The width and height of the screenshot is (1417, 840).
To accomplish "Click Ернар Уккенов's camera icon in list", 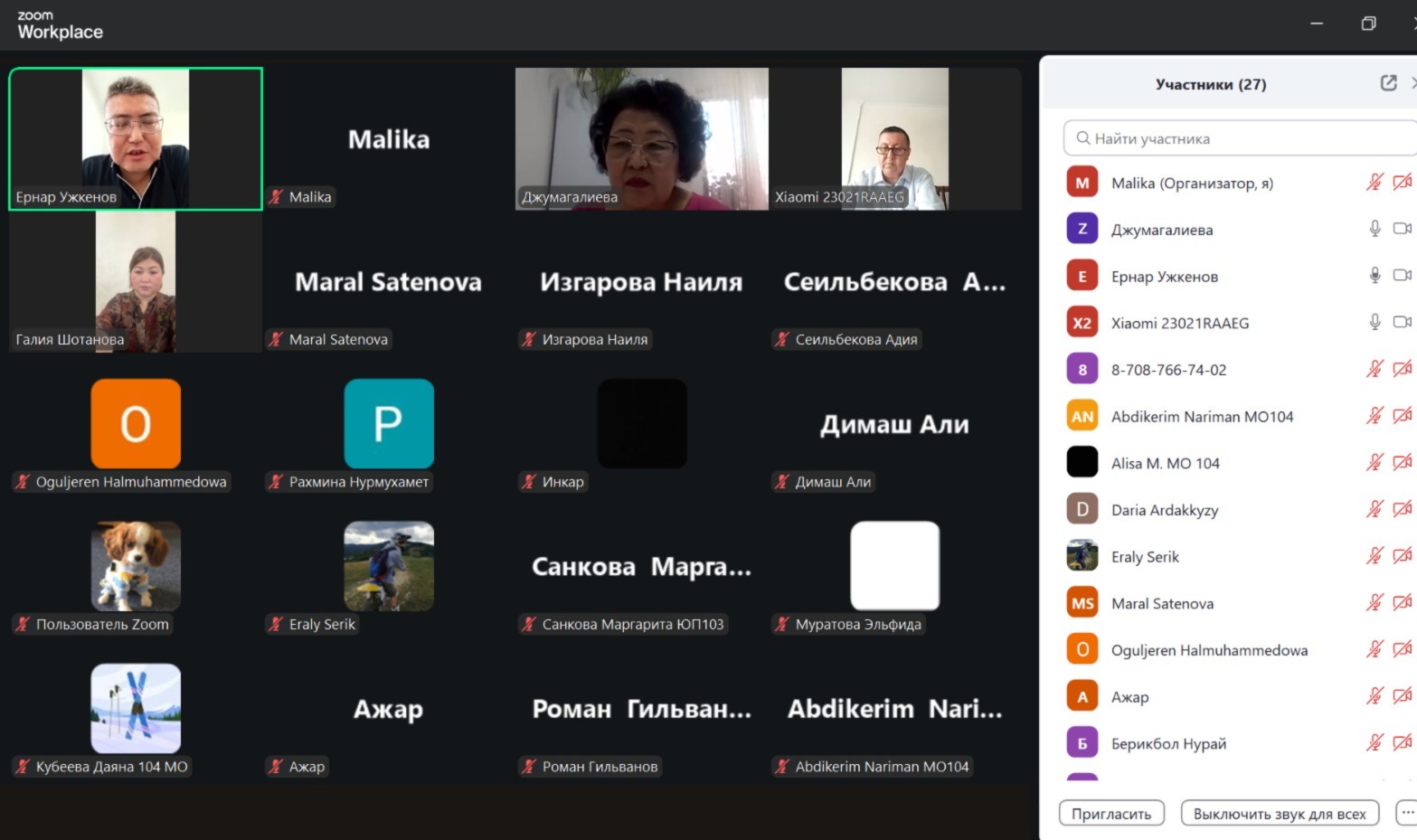I will 1402,276.
